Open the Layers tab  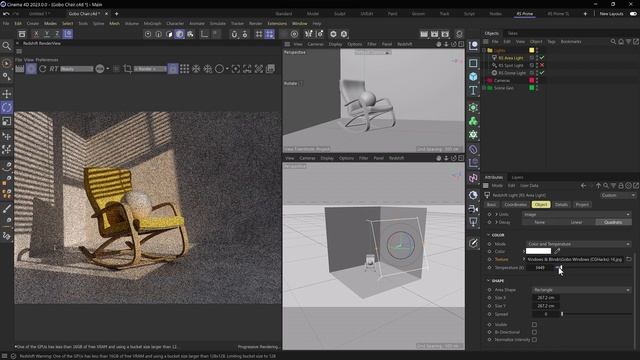click(x=517, y=178)
